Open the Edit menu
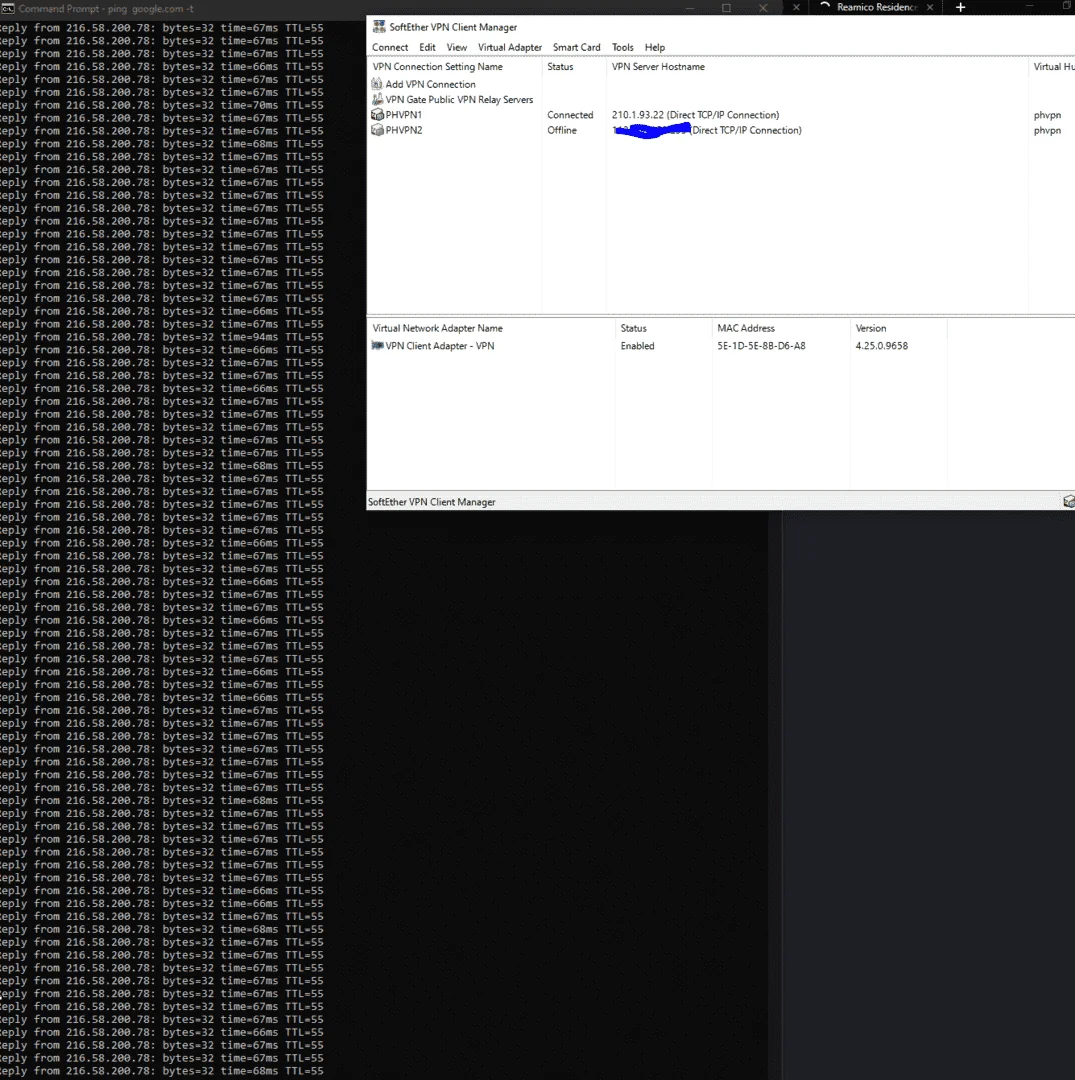The width and height of the screenshot is (1075, 1080). pos(427,48)
